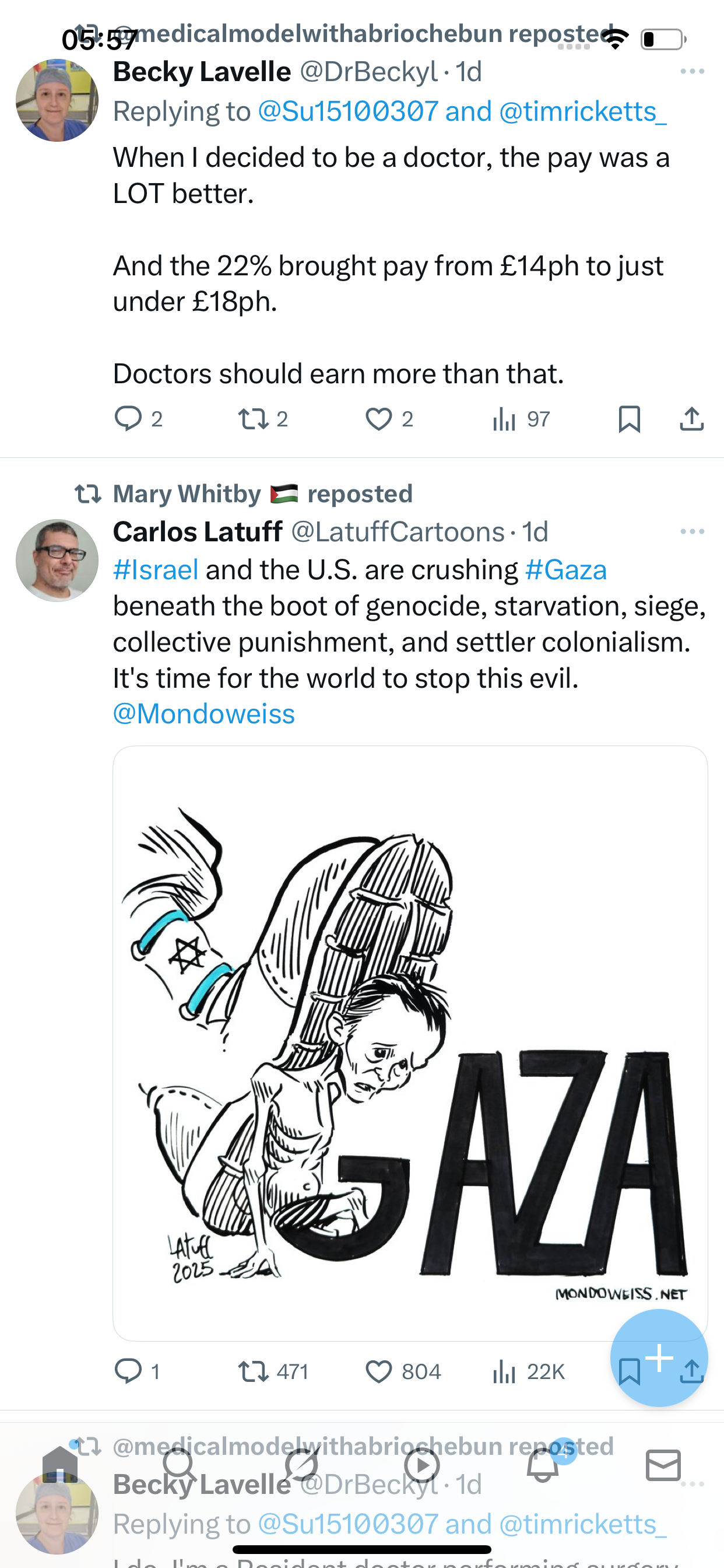Open more options on bottom Becky Lavelle tweet
Screen dimensions: 724x1568
pyautogui.click(x=693, y=1484)
